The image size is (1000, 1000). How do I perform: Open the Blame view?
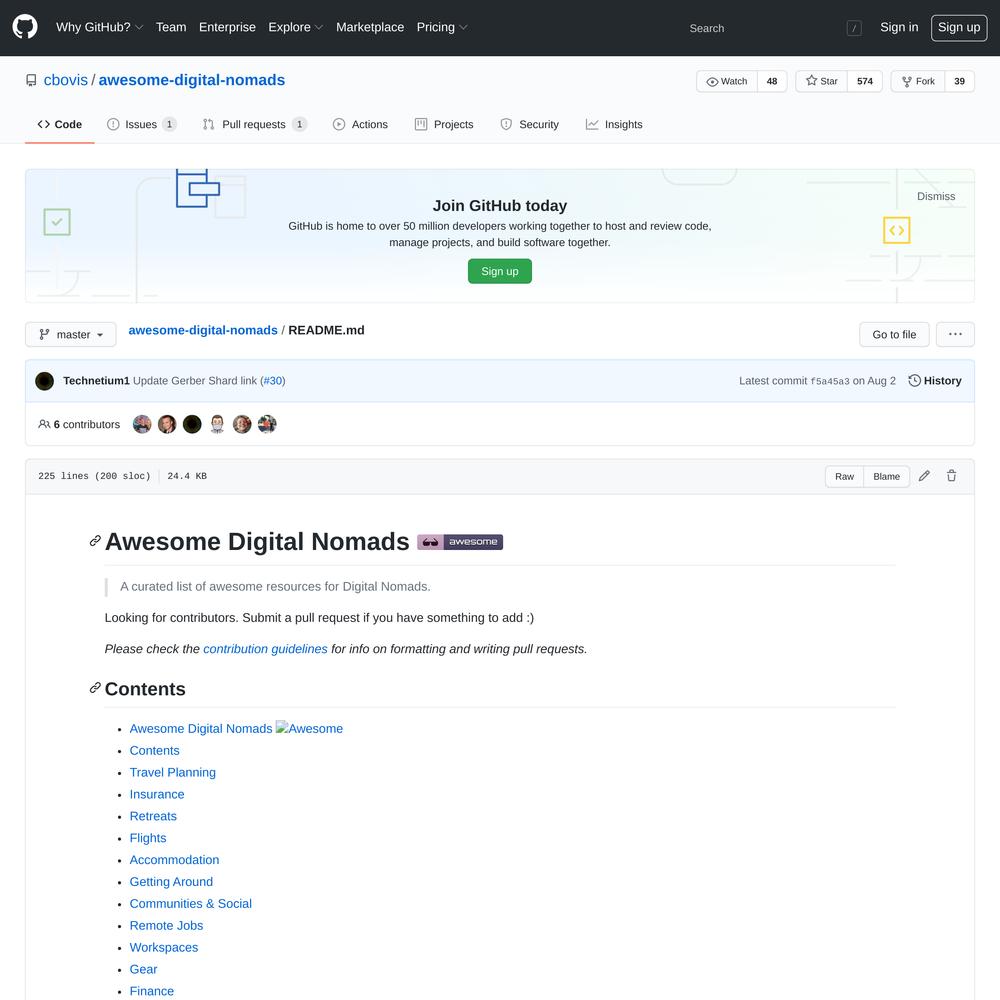coord(886,476)
